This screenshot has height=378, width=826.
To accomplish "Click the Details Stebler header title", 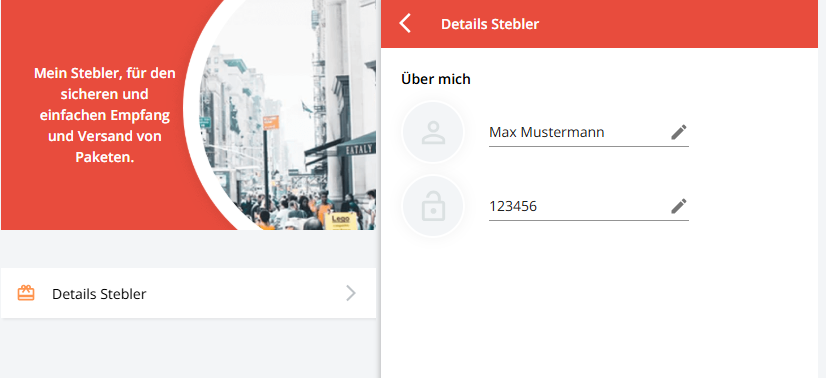I will [x=490, y=24].
